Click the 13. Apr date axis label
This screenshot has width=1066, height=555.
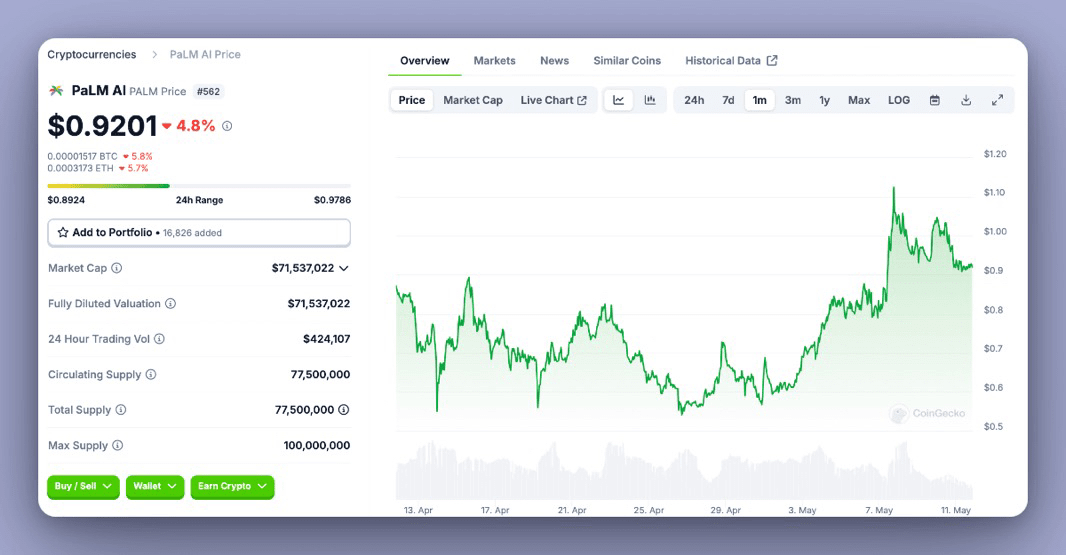418,510
